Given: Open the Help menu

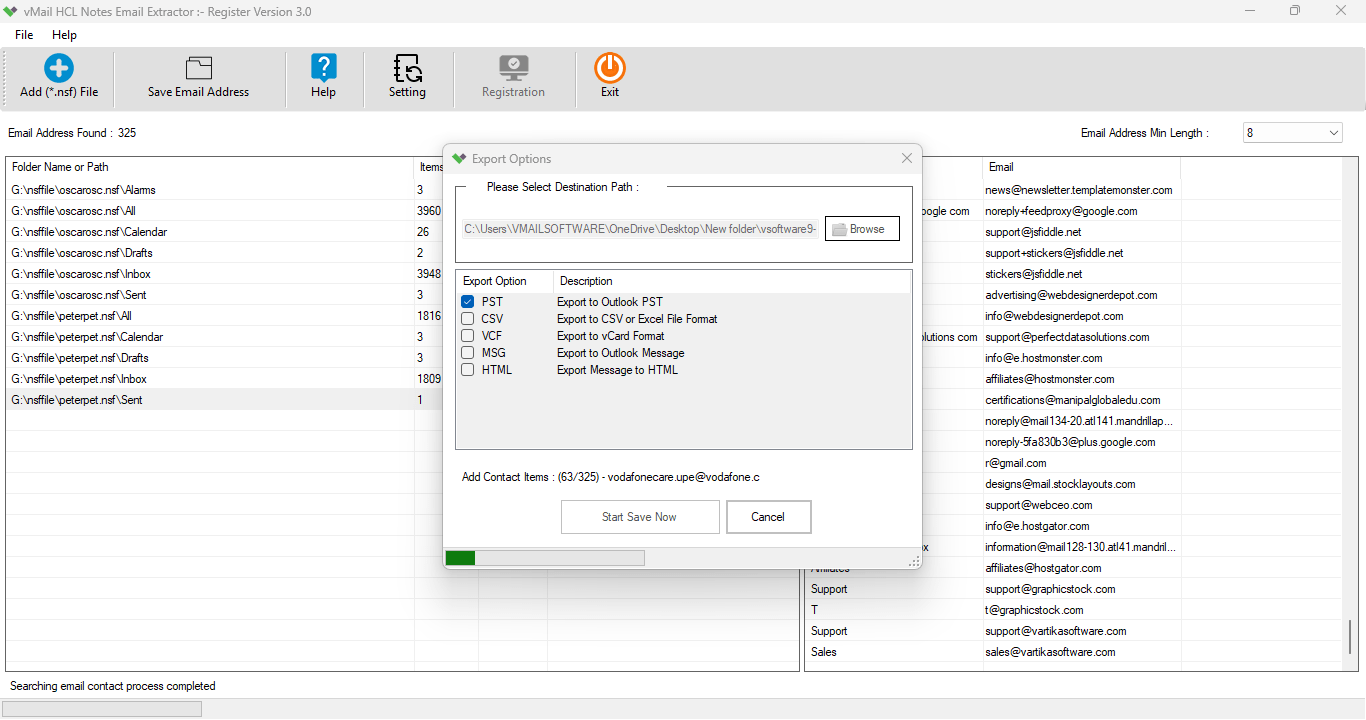Looking at the screenshot, I should tap(64, 35).
